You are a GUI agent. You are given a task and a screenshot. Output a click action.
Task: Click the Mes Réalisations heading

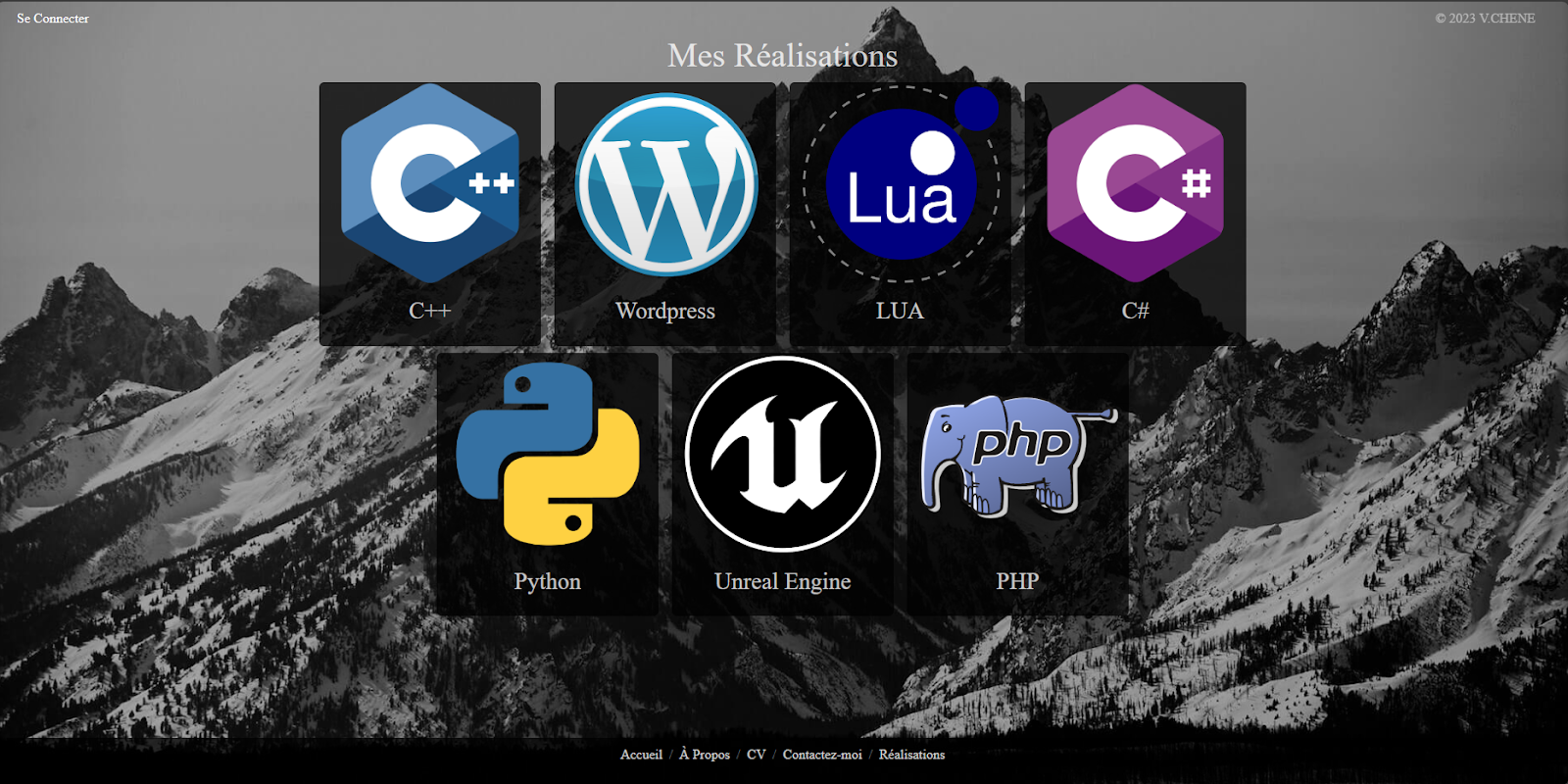tap(783, 56)
